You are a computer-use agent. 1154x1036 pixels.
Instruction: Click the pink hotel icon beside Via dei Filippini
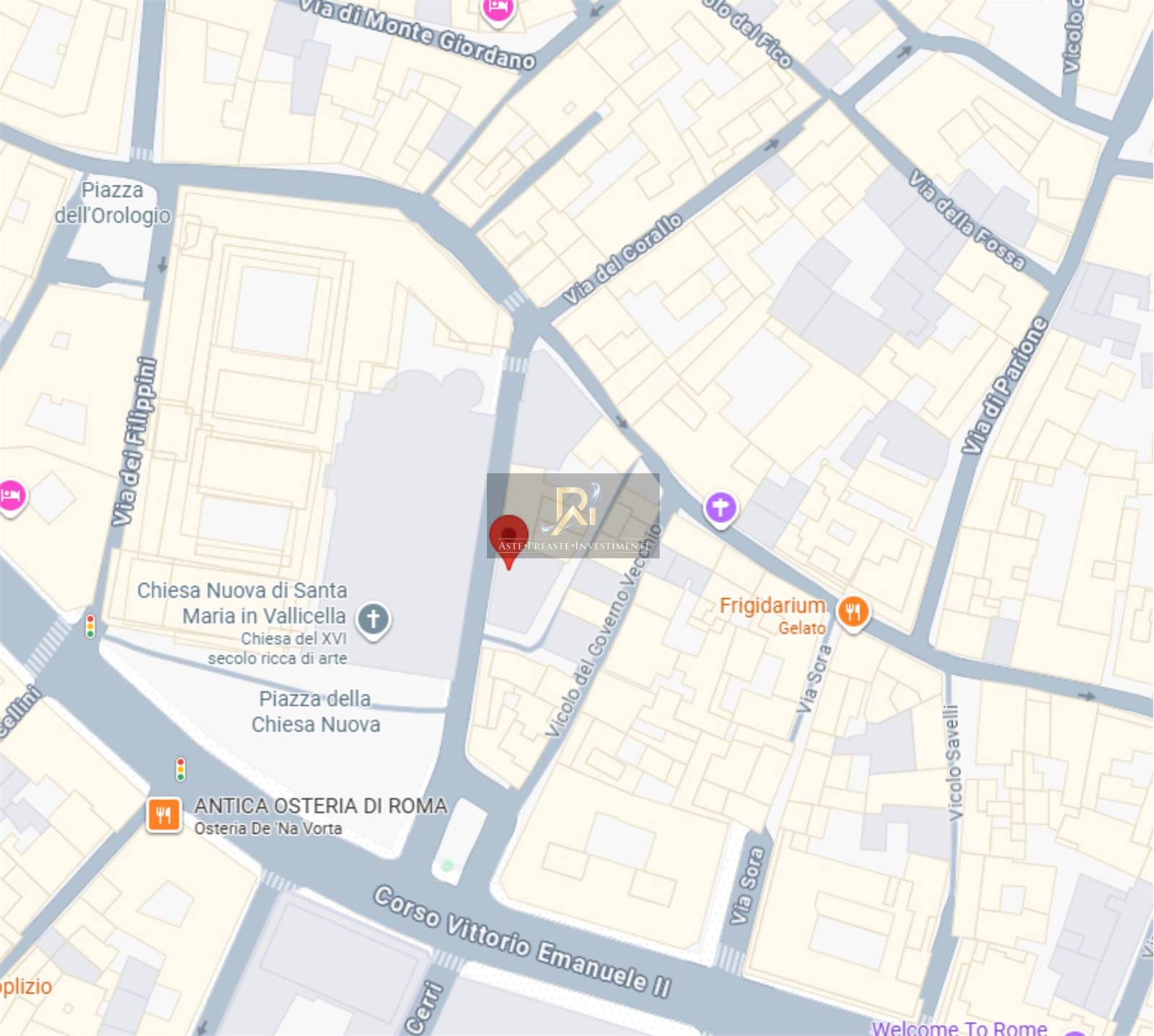[11, 497]
